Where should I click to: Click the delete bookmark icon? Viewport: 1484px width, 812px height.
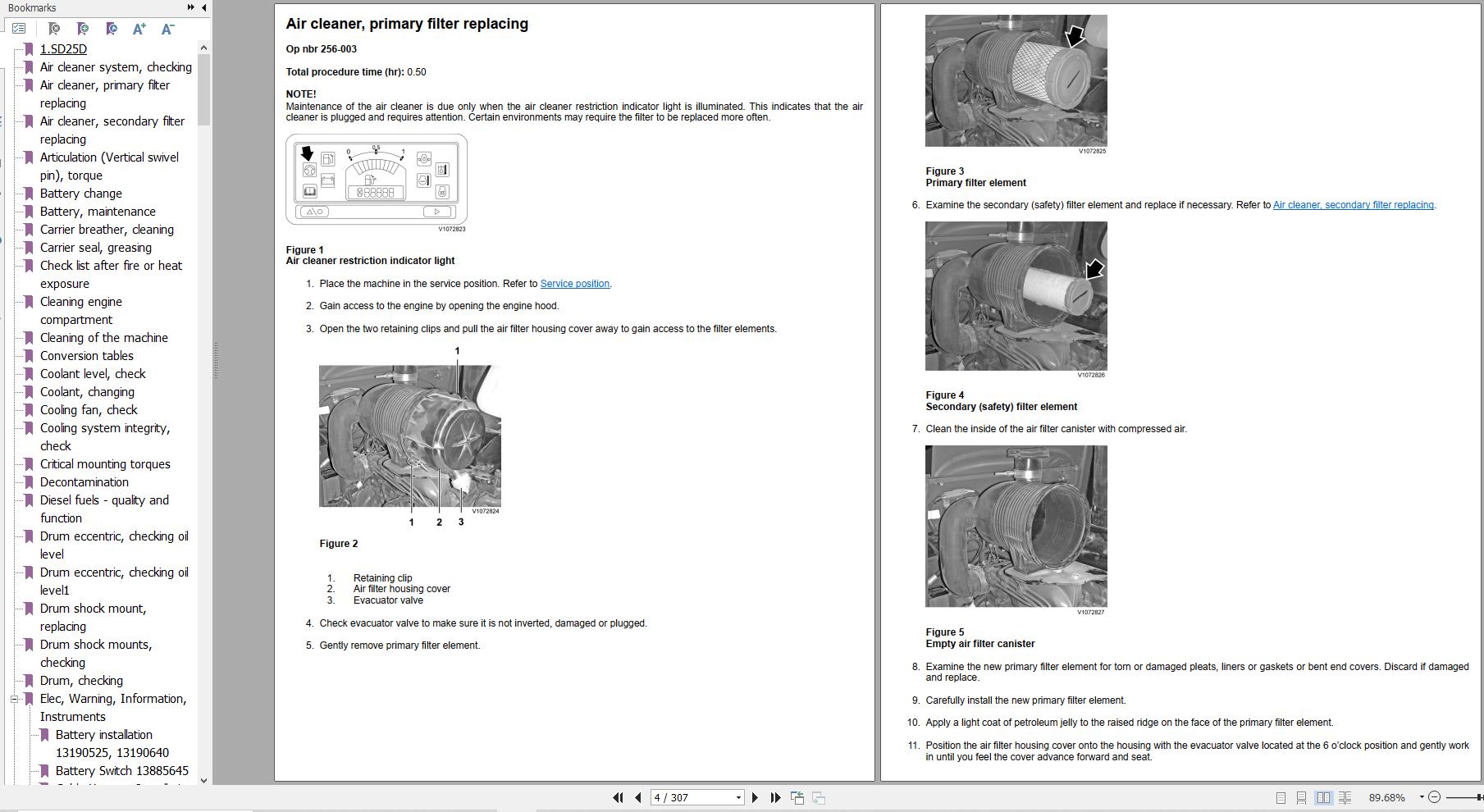click(x=53, y=29)
